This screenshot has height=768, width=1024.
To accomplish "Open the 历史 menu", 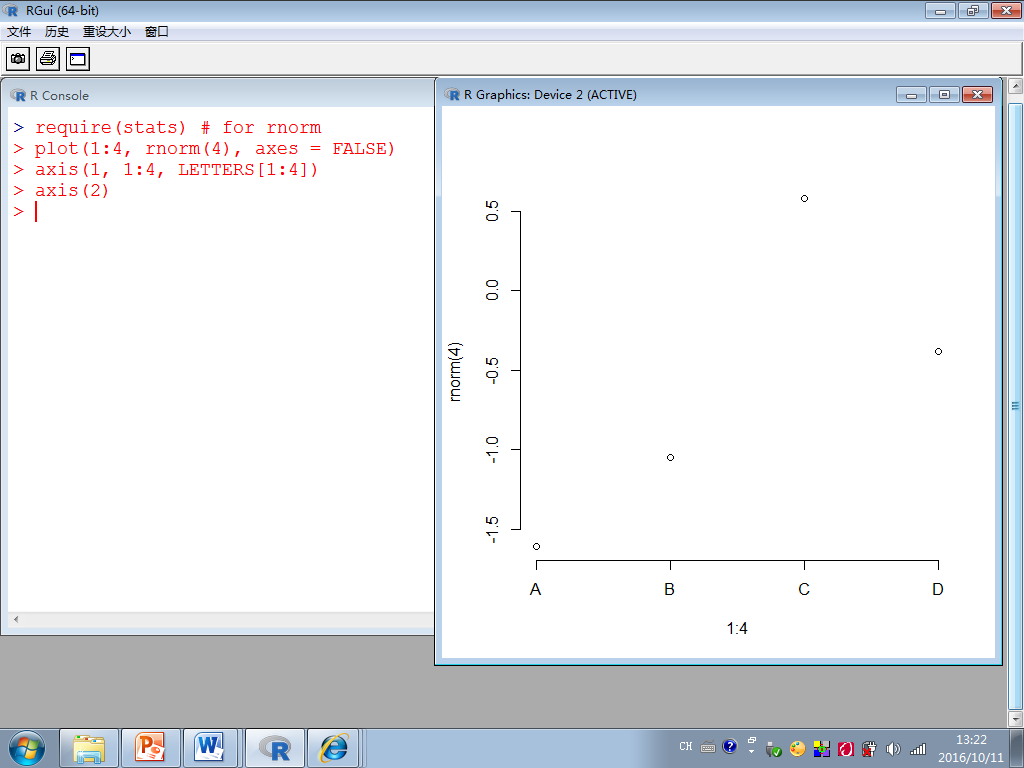I will [57, 31].
